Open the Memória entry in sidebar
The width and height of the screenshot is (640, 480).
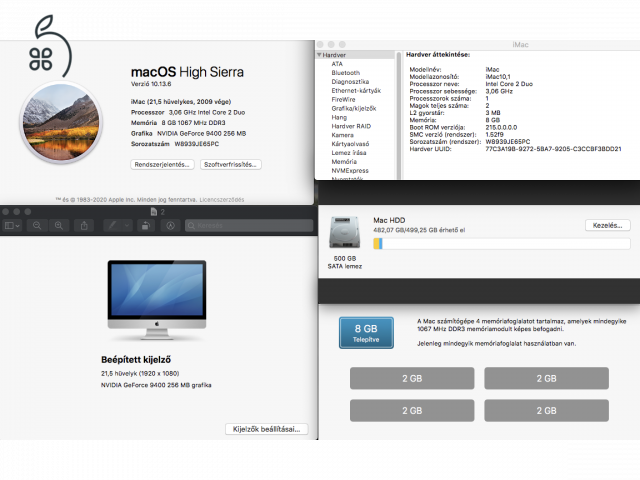pyautogui.click(x=344, y=161)
